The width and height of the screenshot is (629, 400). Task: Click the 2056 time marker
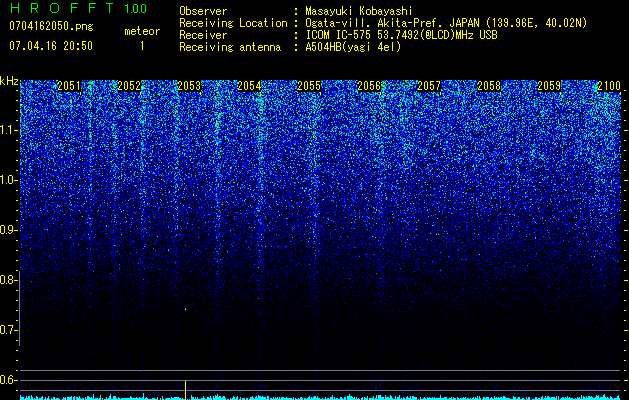369,86
